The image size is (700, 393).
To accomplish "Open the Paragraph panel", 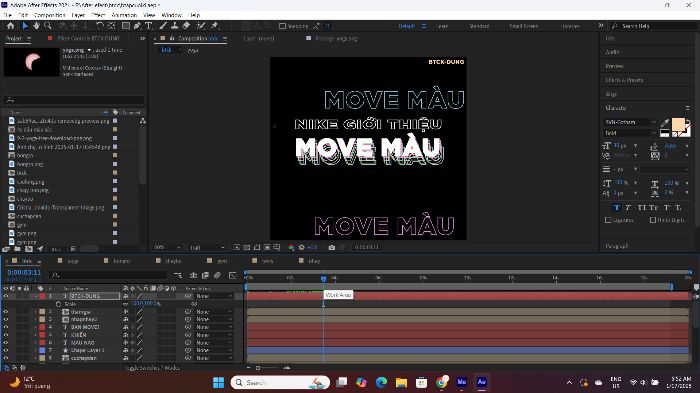I will (x=617, y=246).
